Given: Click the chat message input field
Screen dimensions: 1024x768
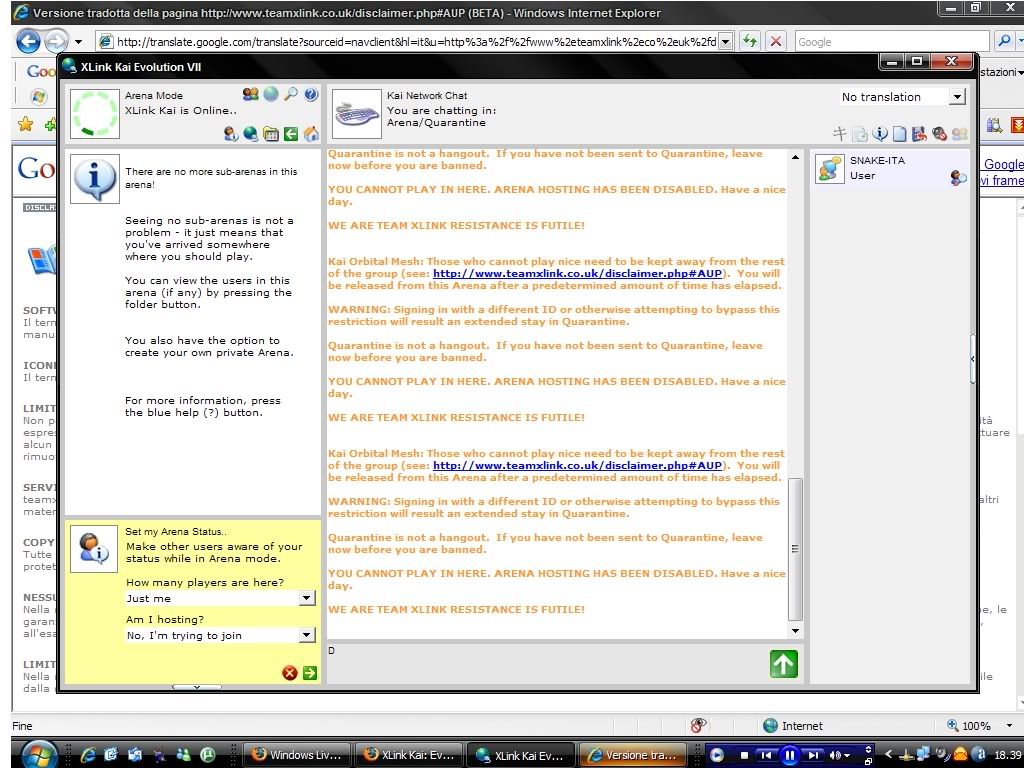Looking at the screenshot, I should pos(547,664).
